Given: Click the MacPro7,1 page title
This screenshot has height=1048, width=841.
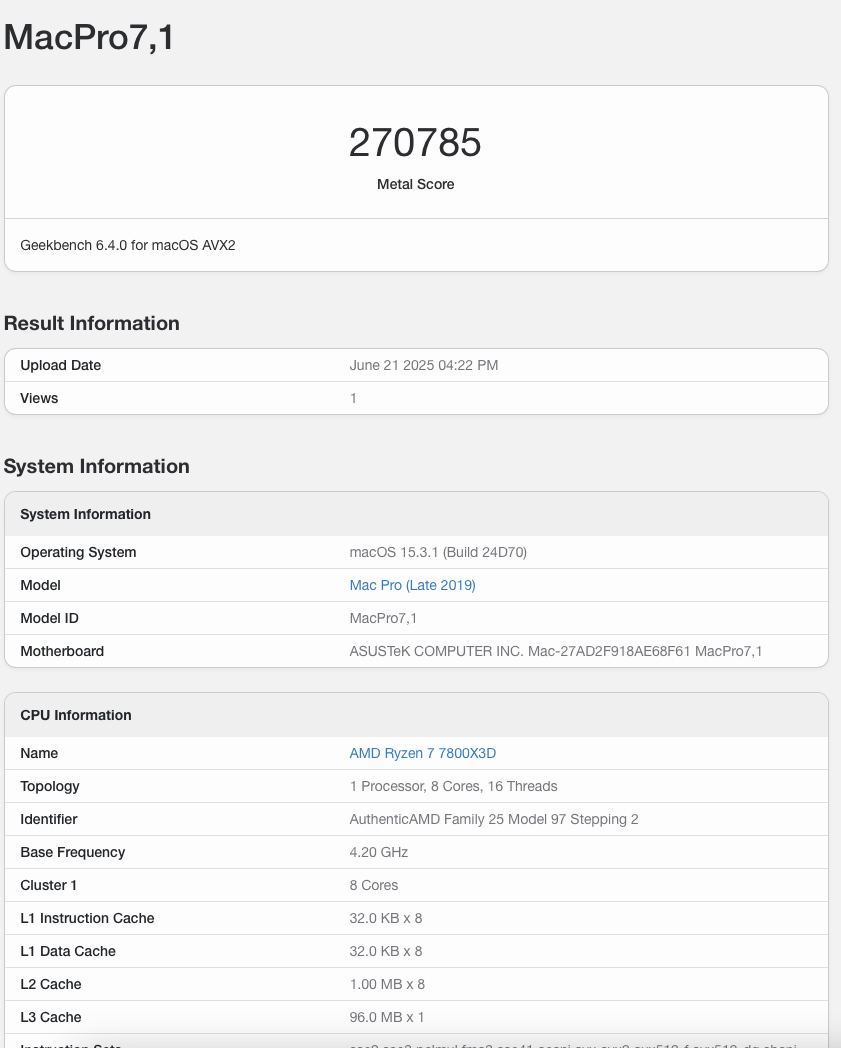Looking at the screenshot, I should pyautogui.click(x=88, y=38).
